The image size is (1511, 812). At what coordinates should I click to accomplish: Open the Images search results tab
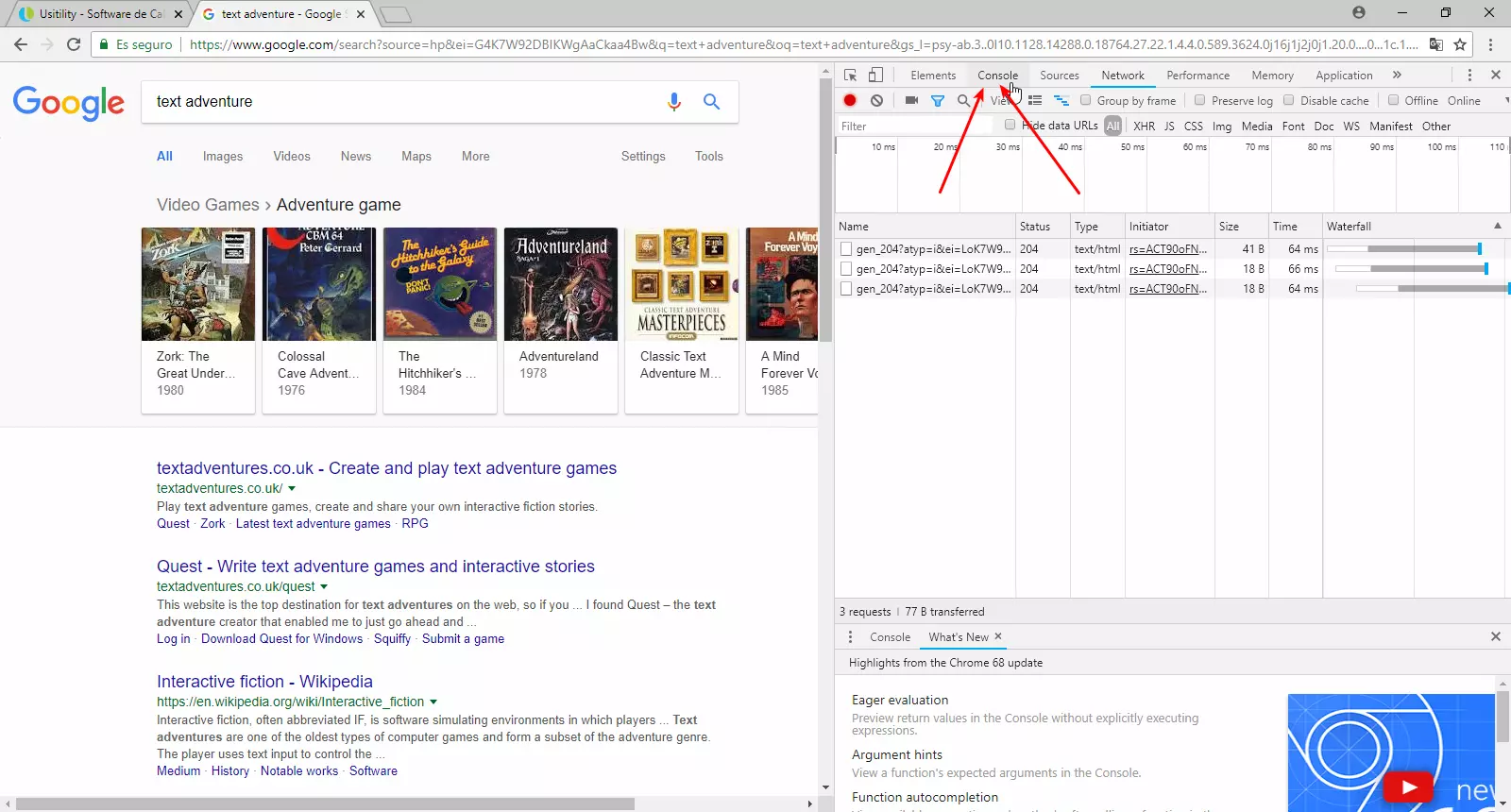pos(223,157)
